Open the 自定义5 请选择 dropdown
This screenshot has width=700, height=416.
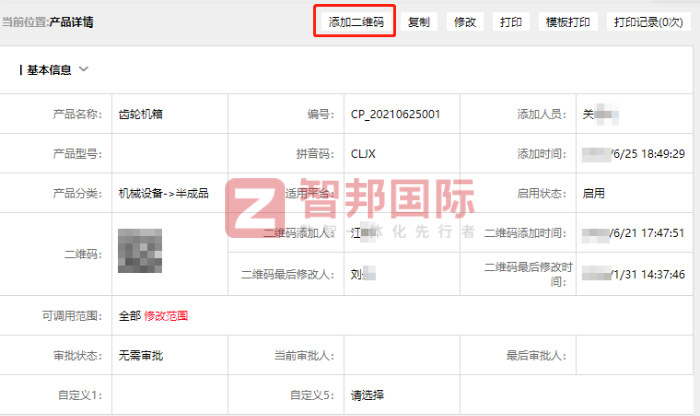368,395
